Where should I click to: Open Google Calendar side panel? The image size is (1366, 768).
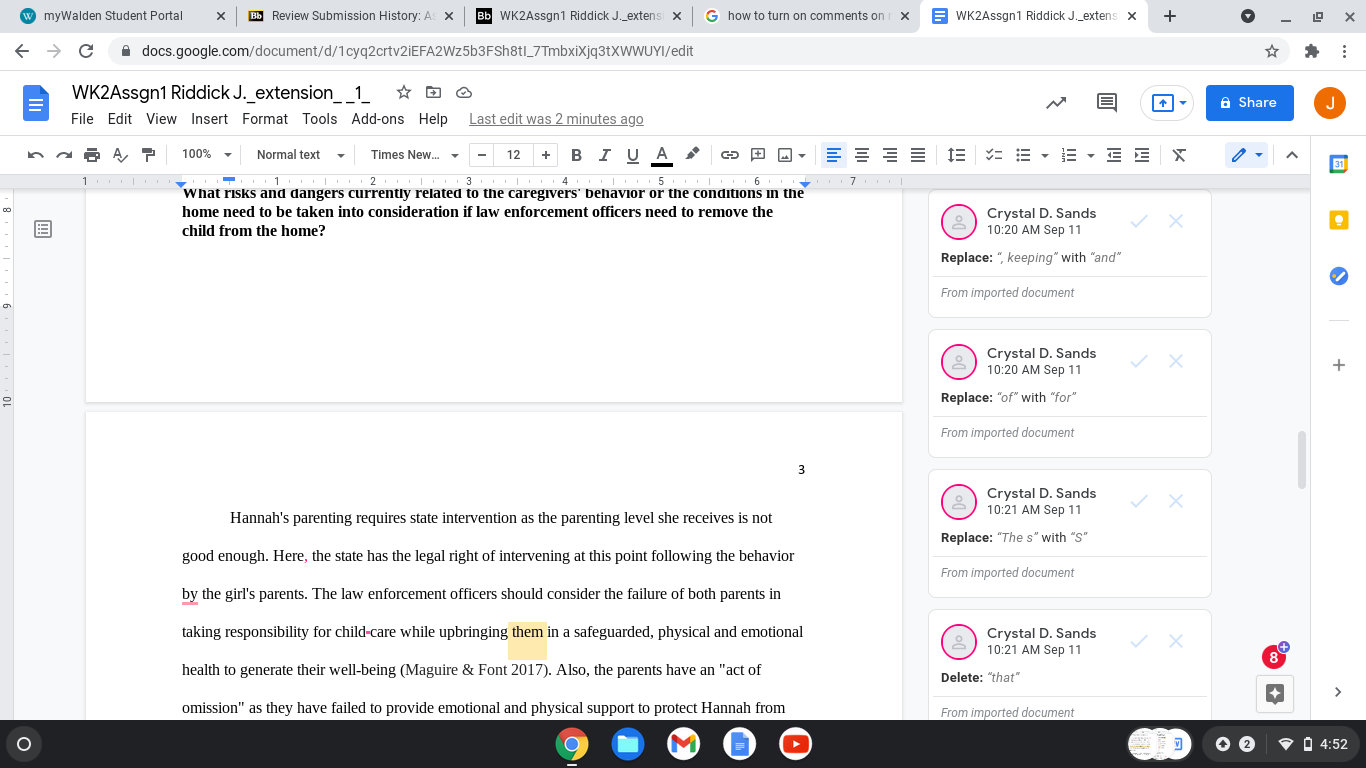pyautogui.click(x=1339, y=165)
